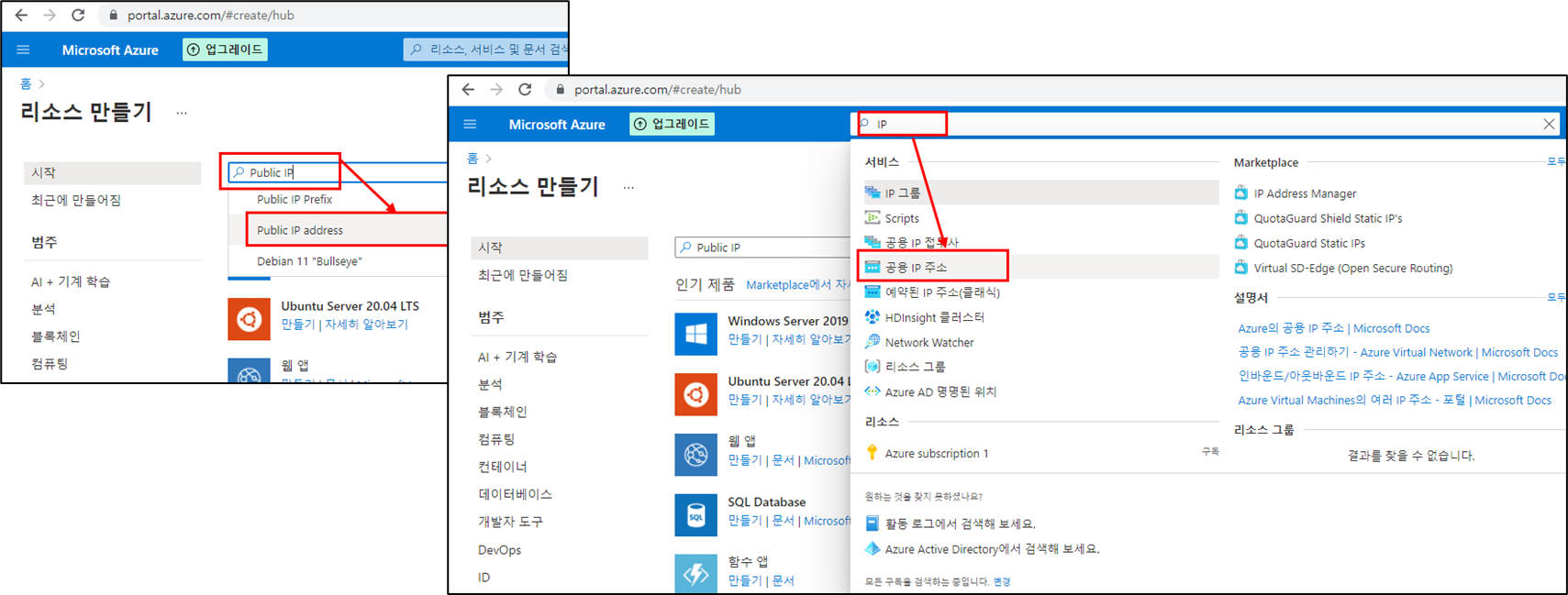Click 함수 앱 tile icon
The image size is (1568, 595).
pos(695,573)
